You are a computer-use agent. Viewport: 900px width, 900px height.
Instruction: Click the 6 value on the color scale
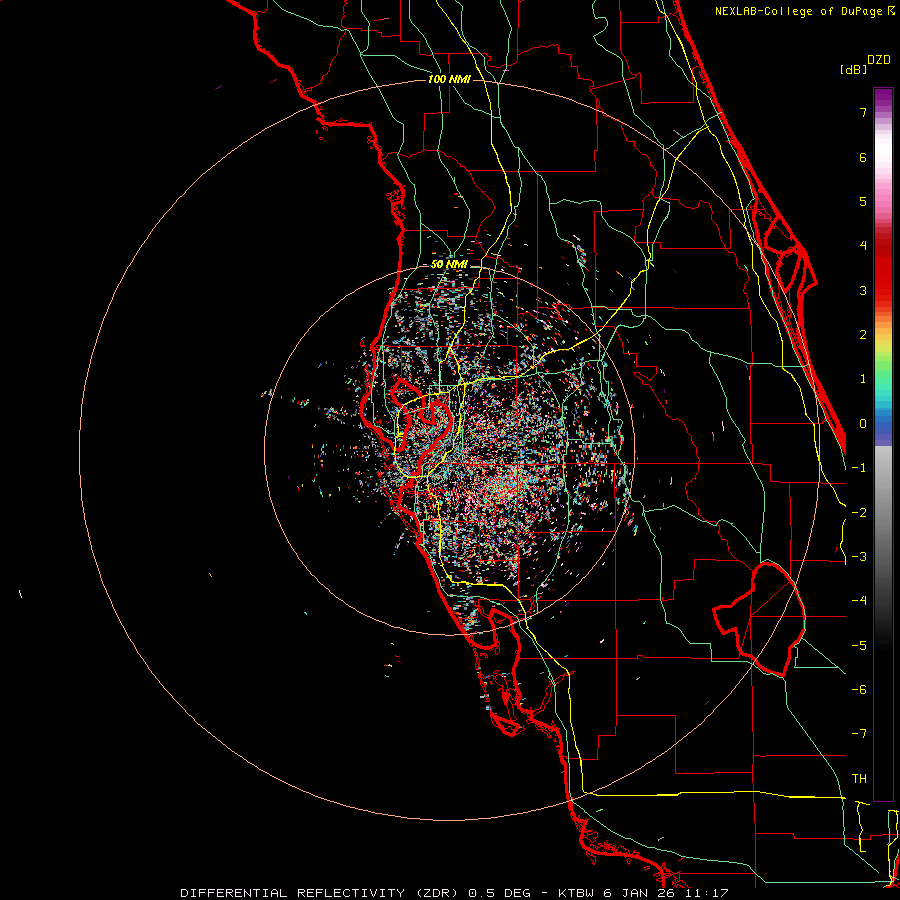[863, 157]
